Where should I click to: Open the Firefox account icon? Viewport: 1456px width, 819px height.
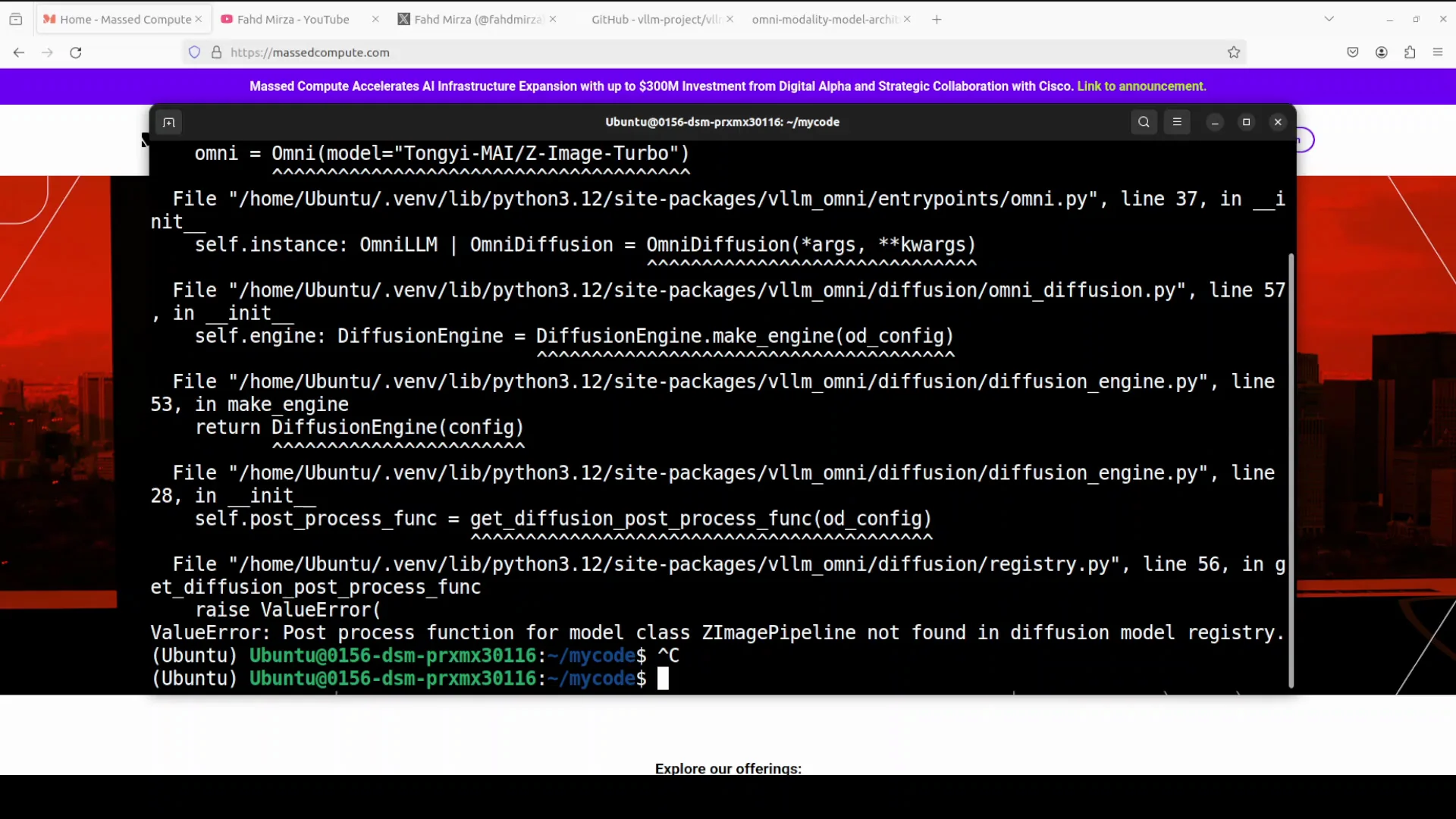pyautogui.click(x=1382, y=52)
